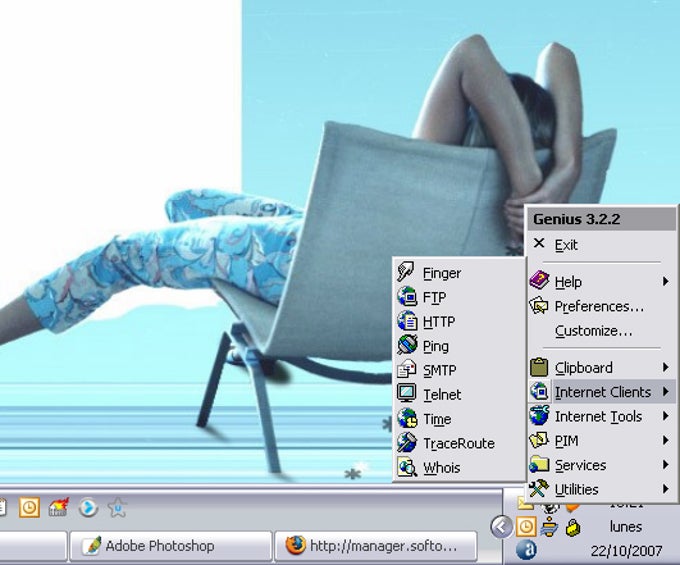Open the Internet Tools menu entry
The width and height of the screenshot is (680, 565).
(601, 416)
